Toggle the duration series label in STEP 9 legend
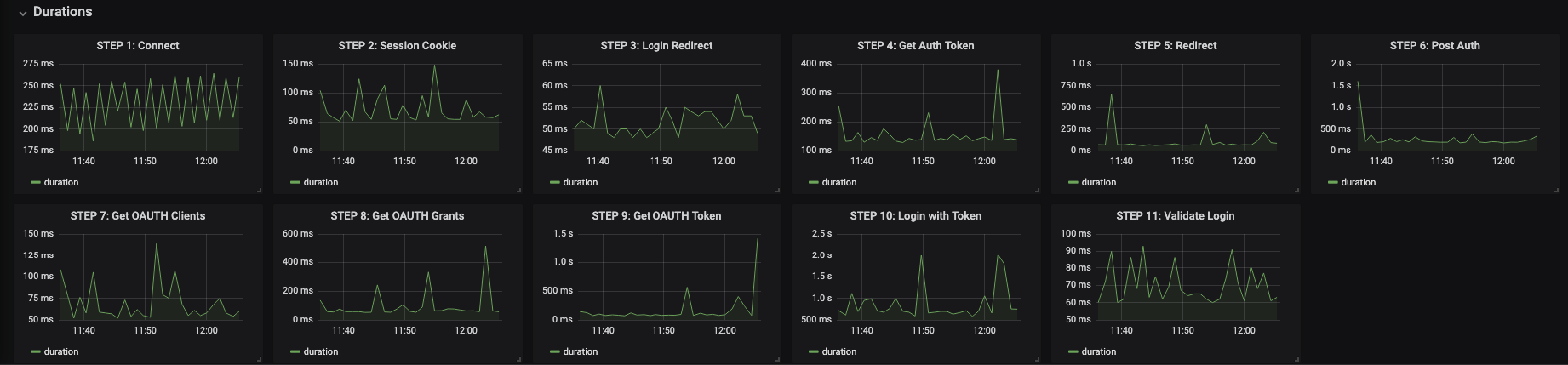This screenshot has width=1568, height=365. 581,351
